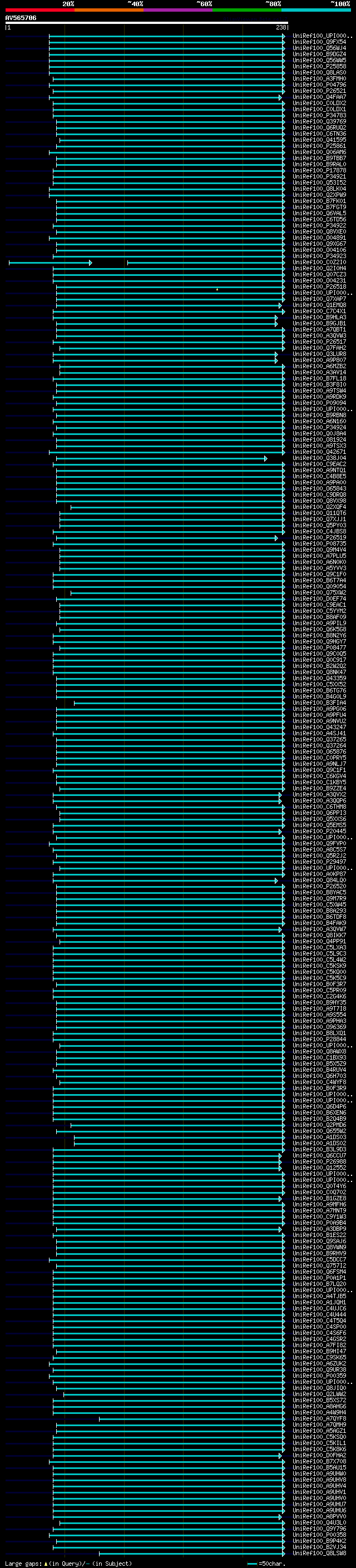Viewport: 356px width, 1568px height.
Task: Click the purple ~60% identity color segment
Action: (177, 10)
